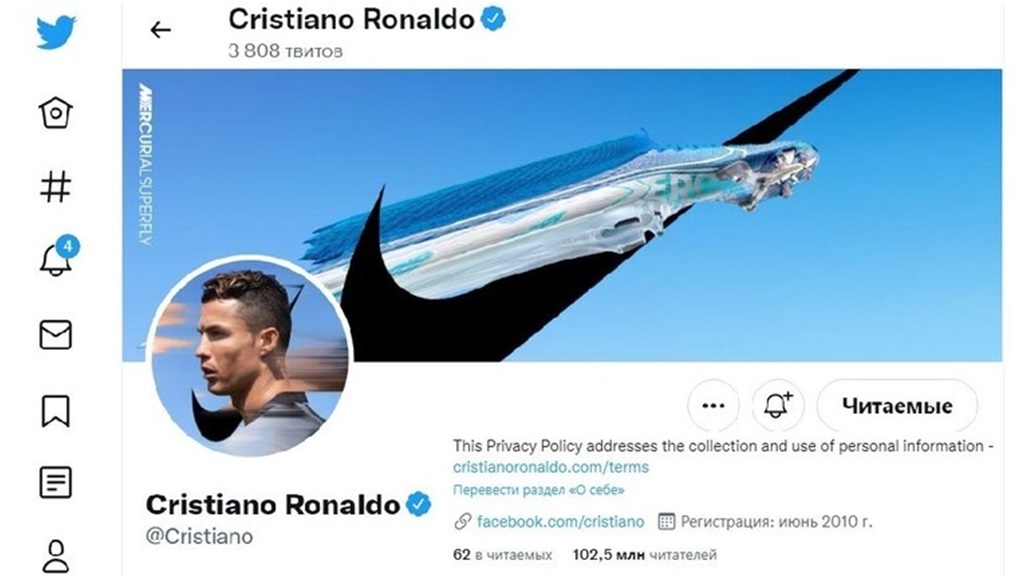View the 62 в читаемых list
Screen dimensions: 1028x578
(x=502, y=555)
